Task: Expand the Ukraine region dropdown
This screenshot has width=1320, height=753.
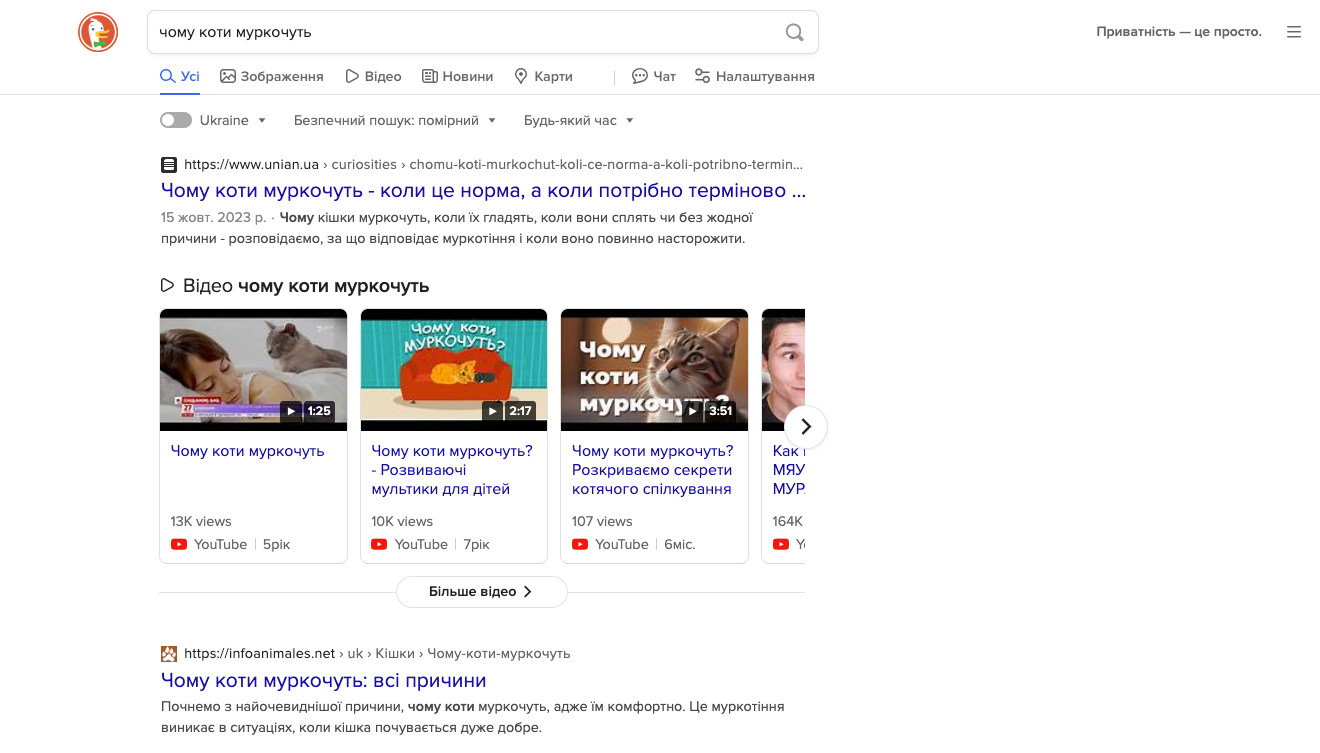Action: (x=234, y=120)
